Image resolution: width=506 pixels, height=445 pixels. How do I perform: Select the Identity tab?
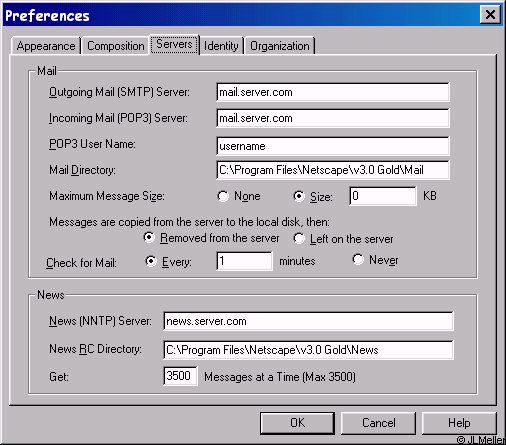(x=221, y=46)
